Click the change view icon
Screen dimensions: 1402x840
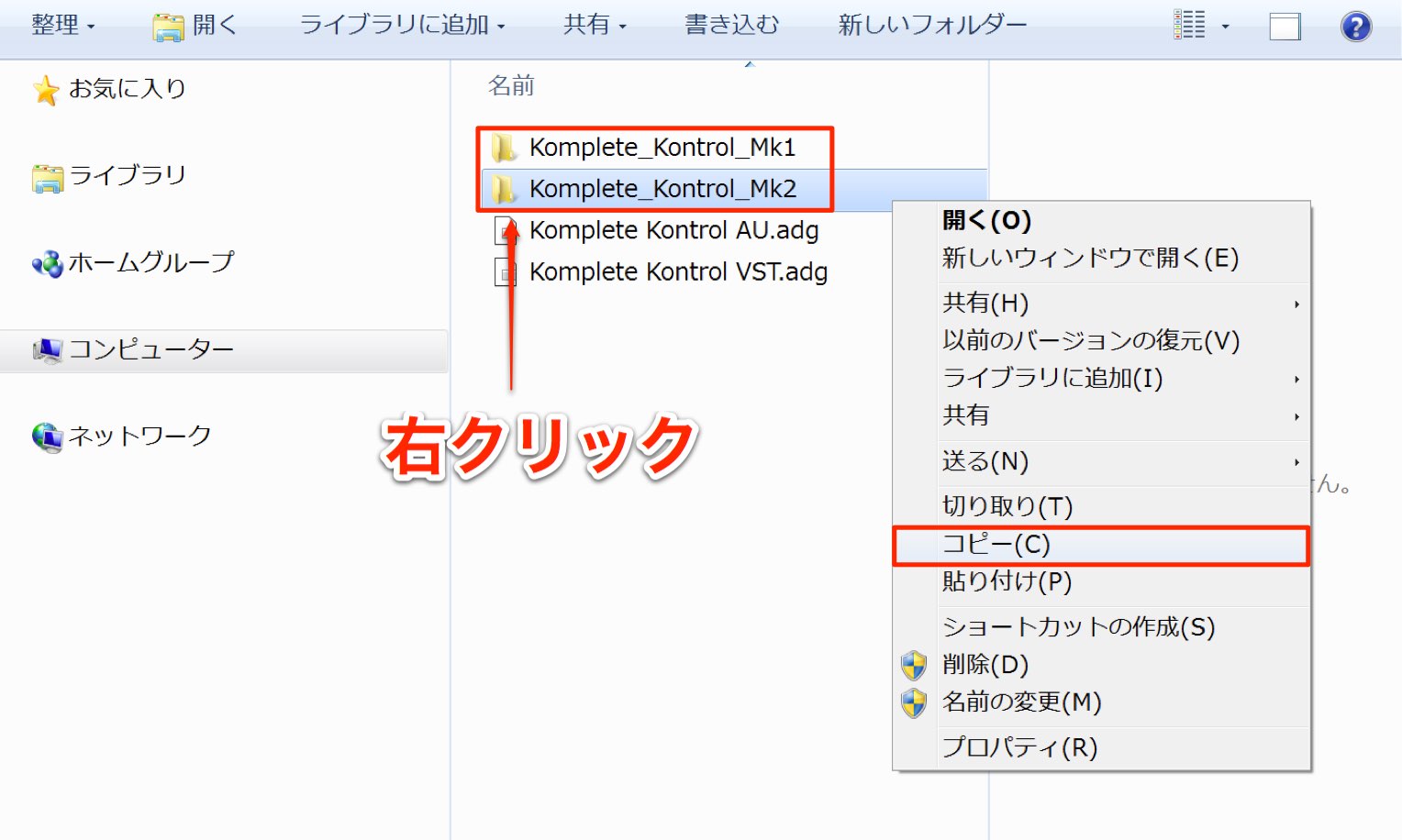click(x=1189, y=26)
